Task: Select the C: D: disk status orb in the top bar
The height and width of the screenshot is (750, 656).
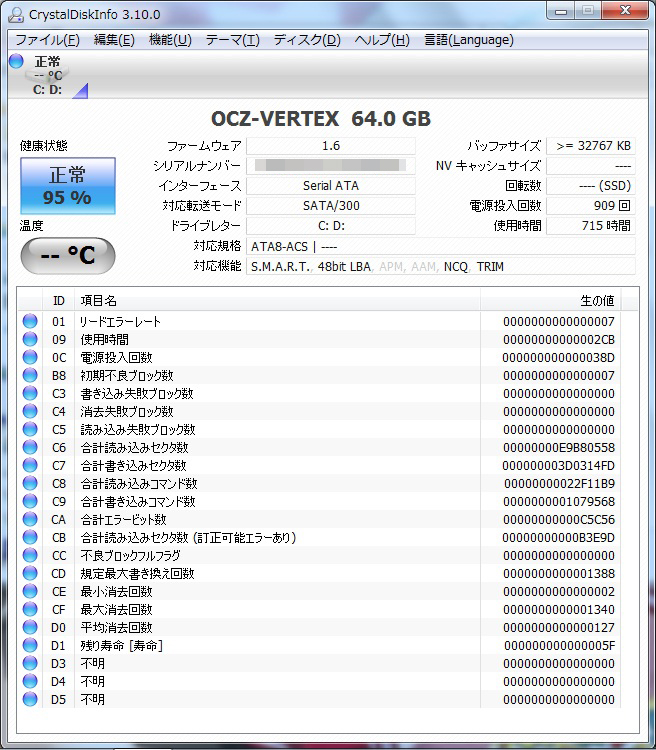Action: [x=16, y=61]
